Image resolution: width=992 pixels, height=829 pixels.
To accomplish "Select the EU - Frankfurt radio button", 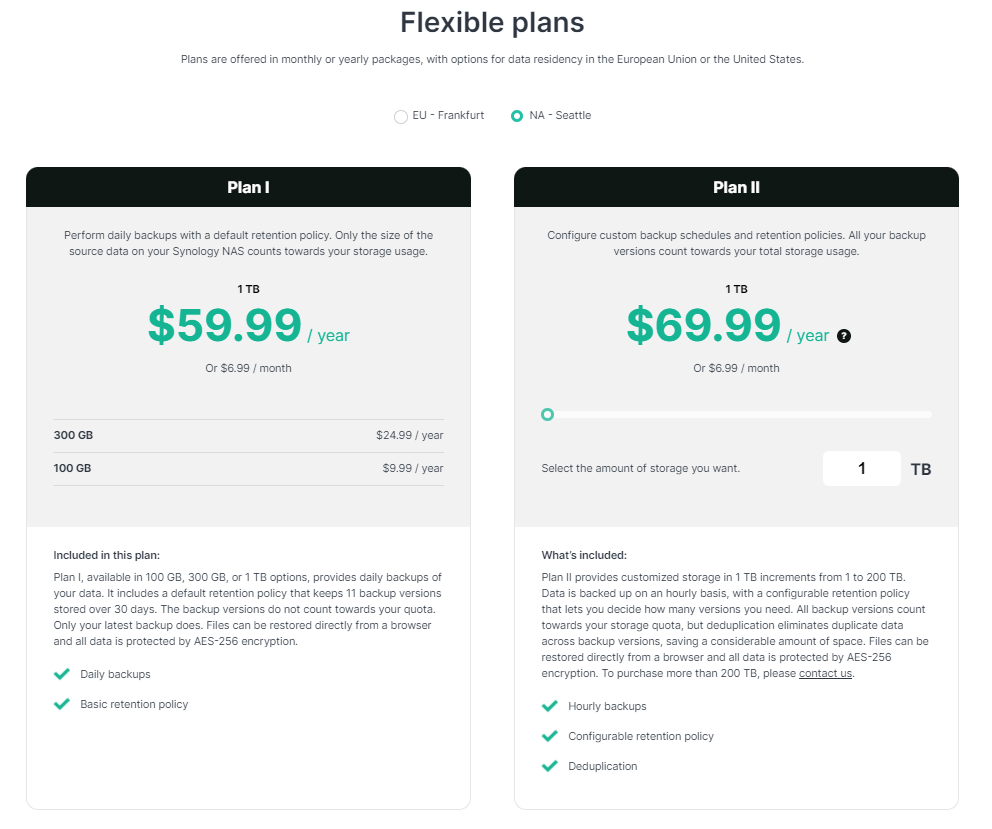I will pos(400,116).
